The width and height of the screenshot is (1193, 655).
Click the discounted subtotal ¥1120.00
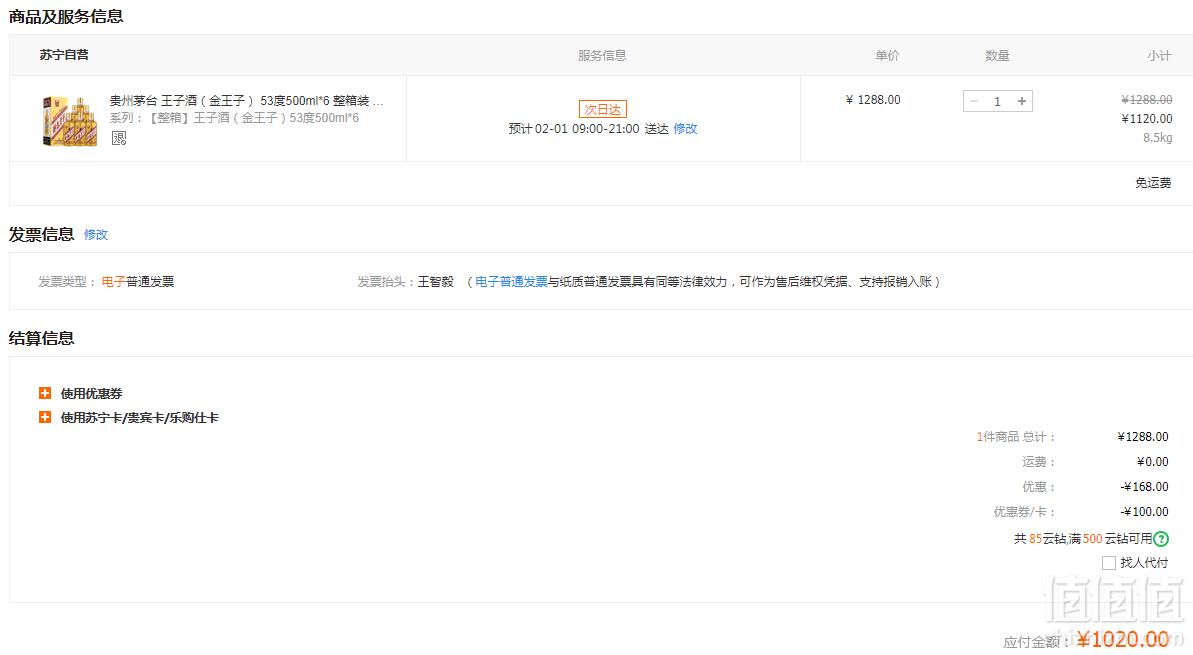(1147, 119)
